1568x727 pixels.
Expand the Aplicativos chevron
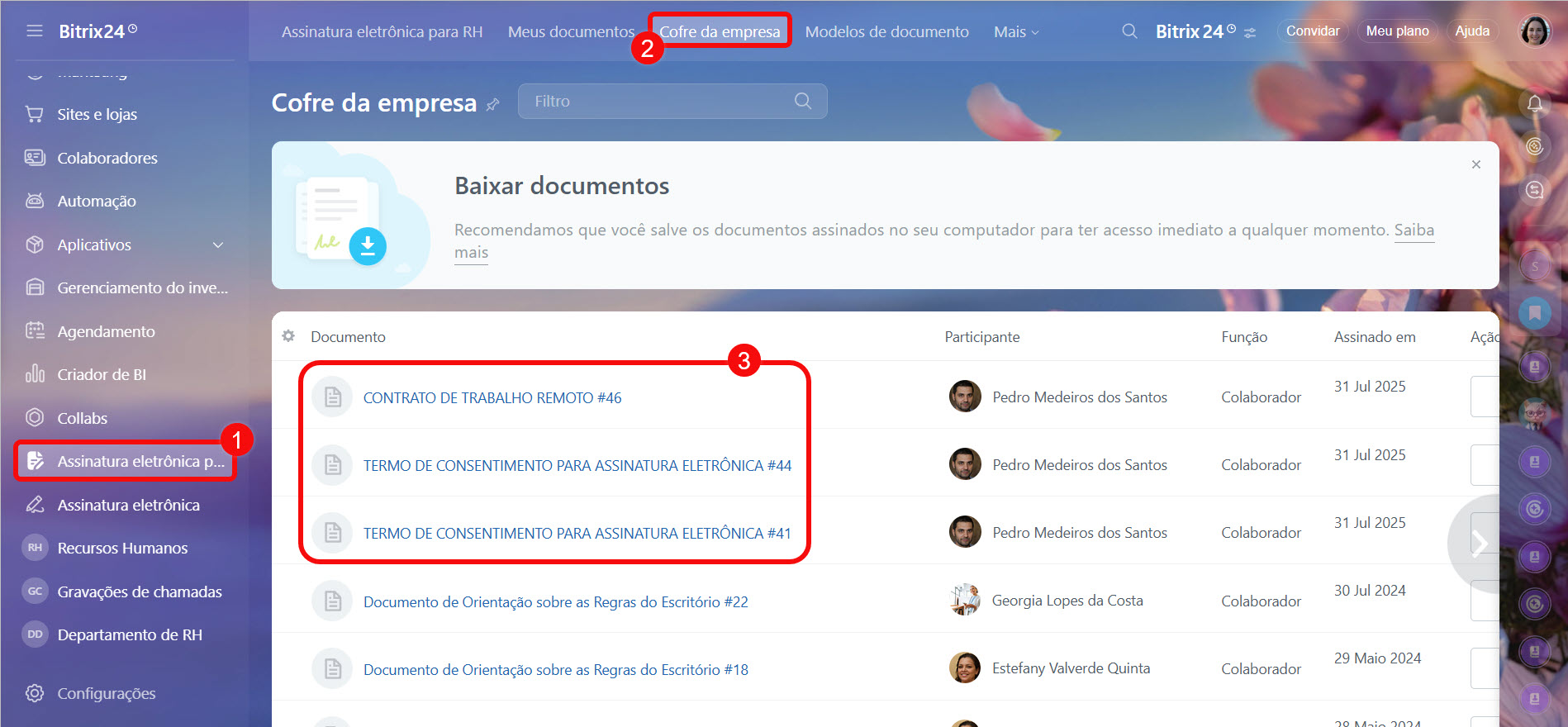pyautogui.click(x=218, y=245)
